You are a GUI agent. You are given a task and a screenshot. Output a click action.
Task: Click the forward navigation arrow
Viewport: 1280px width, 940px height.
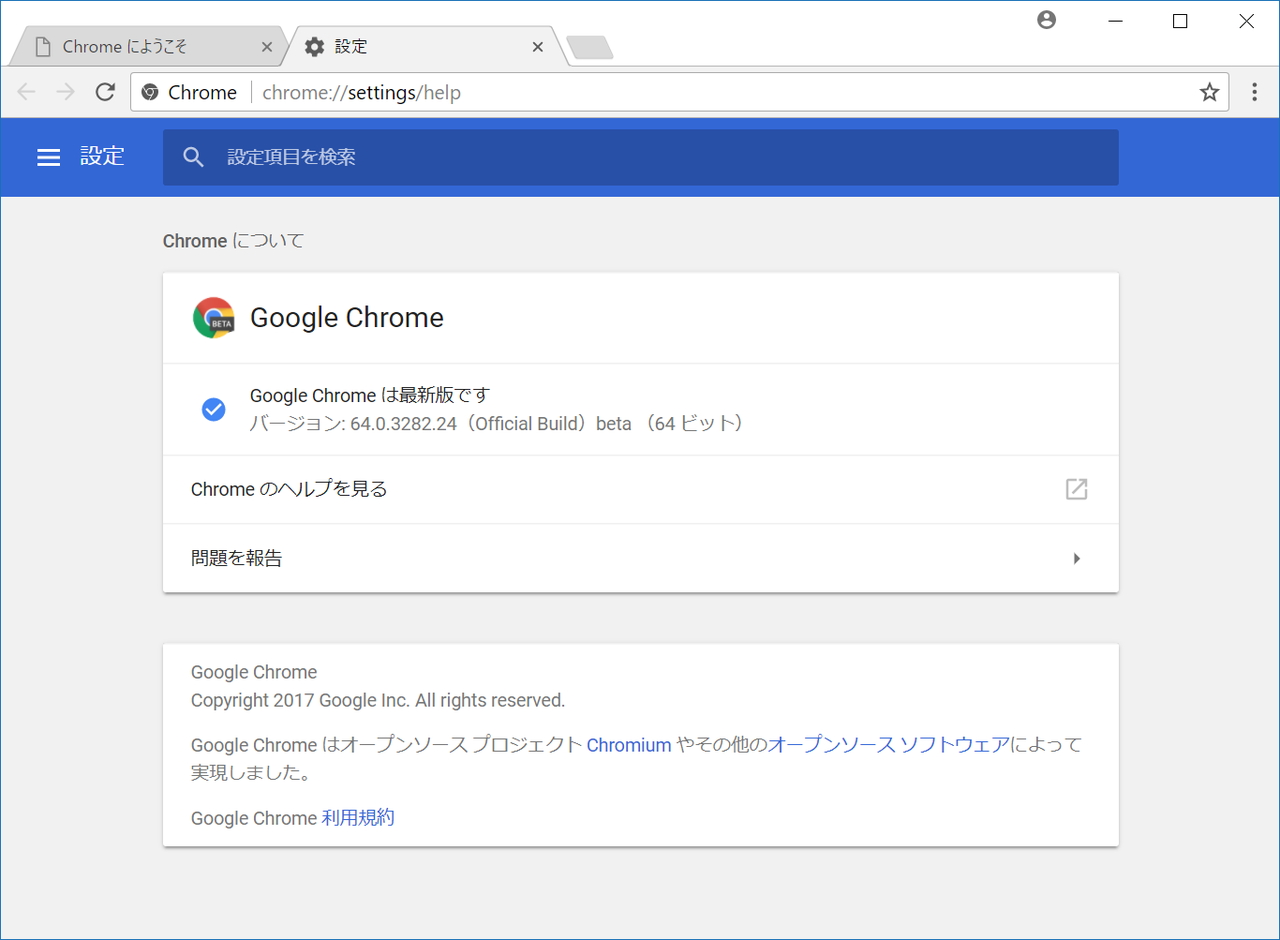[x=65, y=91]
